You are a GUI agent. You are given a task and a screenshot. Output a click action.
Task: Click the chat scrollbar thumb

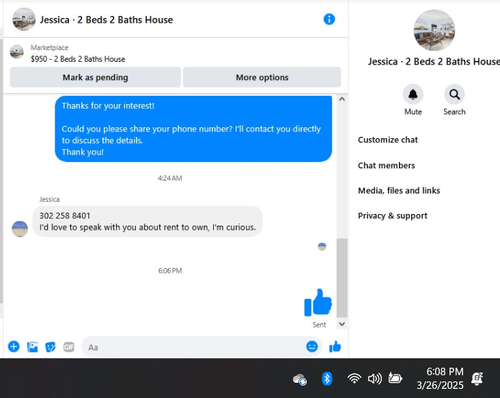click(342, 278)
